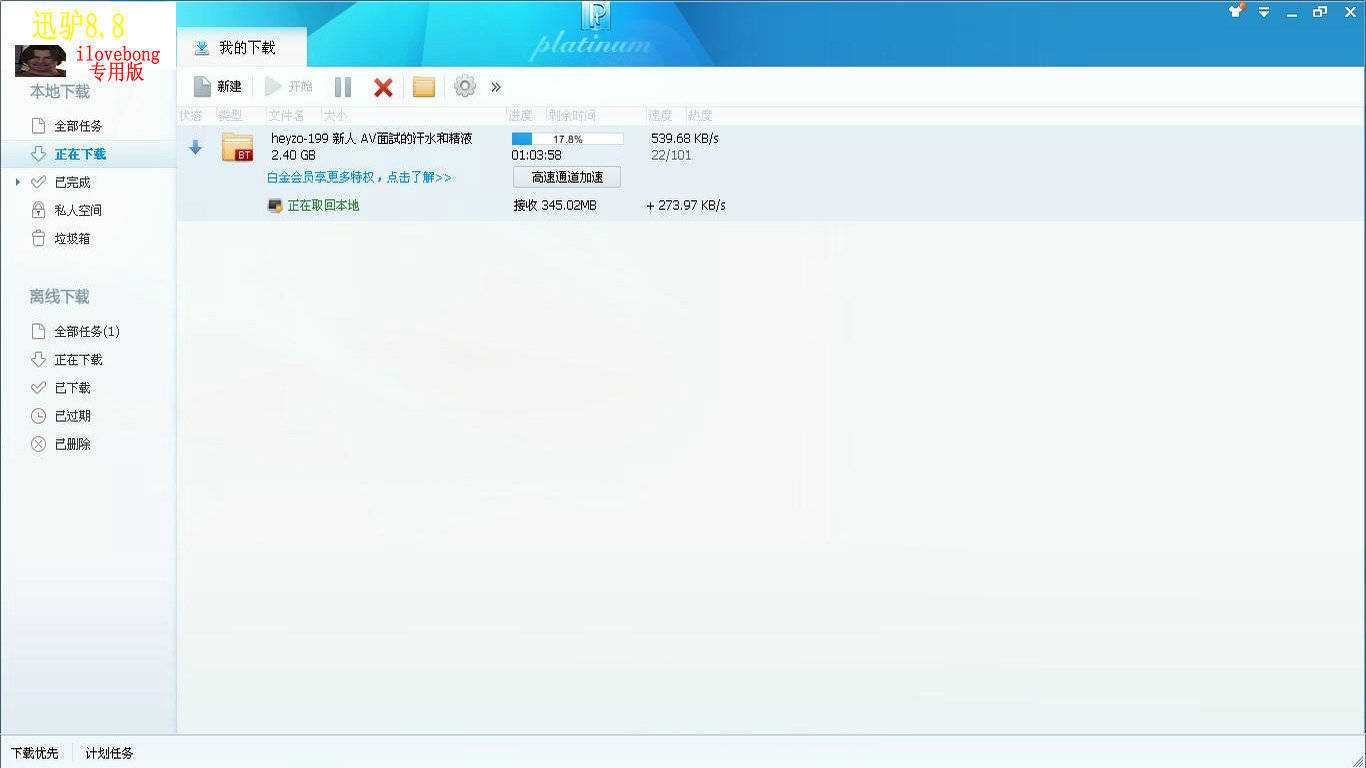This screenshot has height=768, width=1366.
Task: Click the BT folder type icon
Action: (237, 147)
